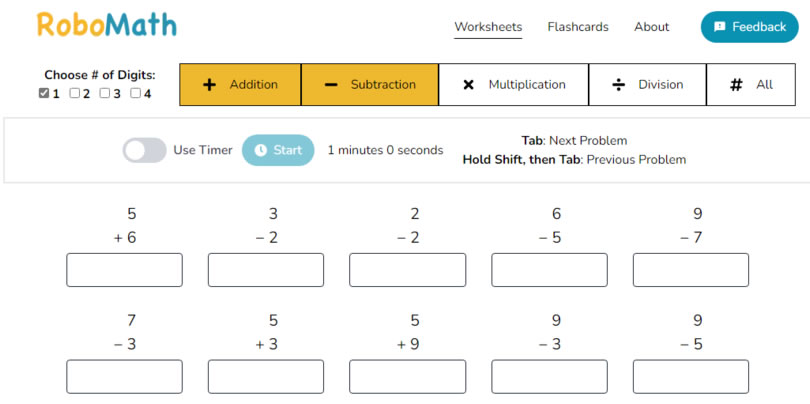This screenshot has height=404, width=810.
Task: Click the division sign icon
Action: click(619, 85)
